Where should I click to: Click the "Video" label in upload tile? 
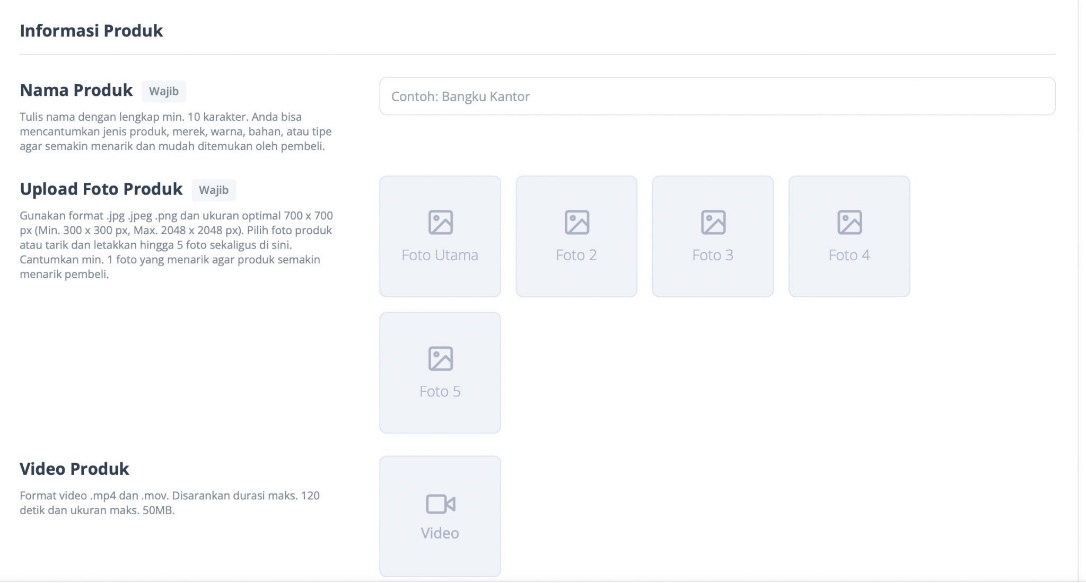[440, 533]
